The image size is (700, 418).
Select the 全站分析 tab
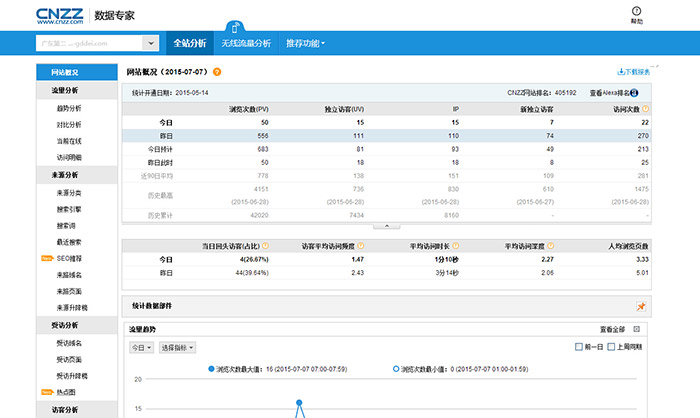(189, 44)
